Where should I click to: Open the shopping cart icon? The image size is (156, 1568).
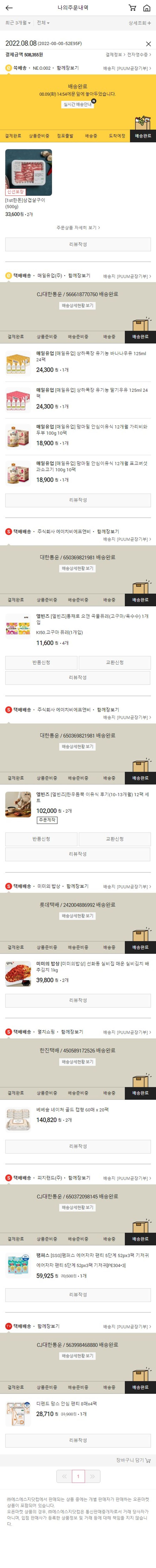132,8
